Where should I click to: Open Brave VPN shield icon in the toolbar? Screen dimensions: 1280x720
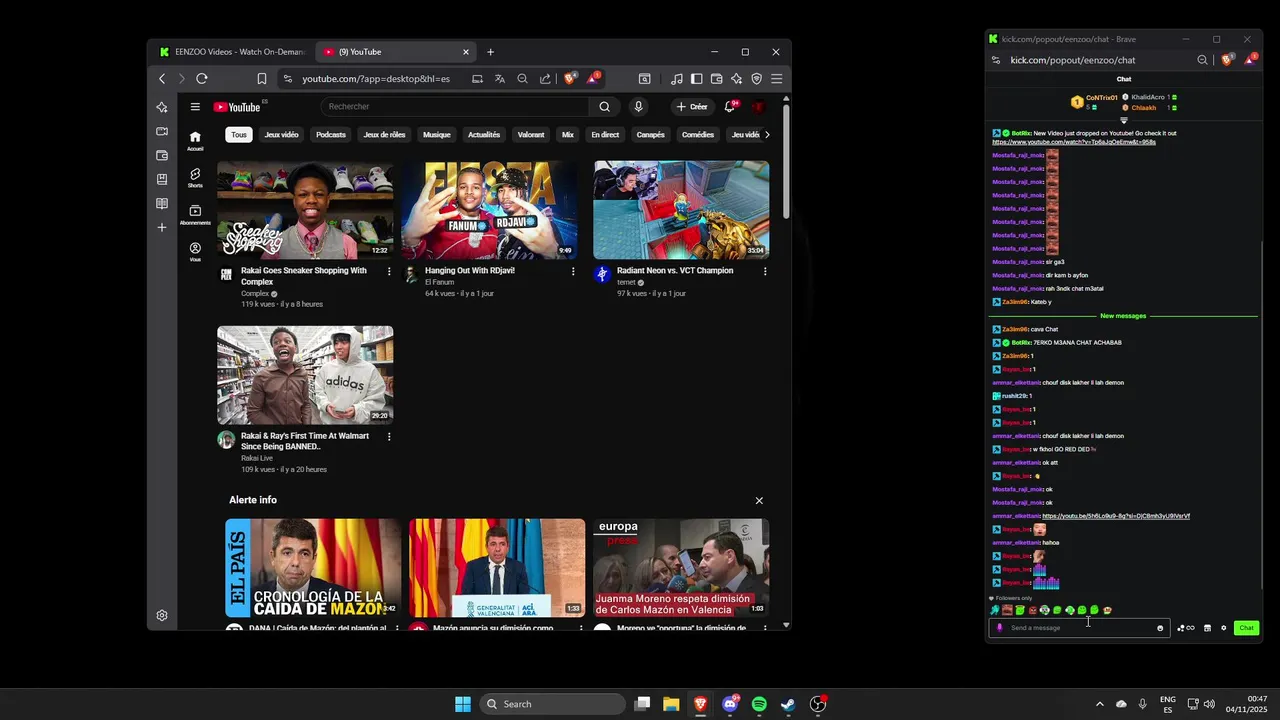tap(757, 79)
